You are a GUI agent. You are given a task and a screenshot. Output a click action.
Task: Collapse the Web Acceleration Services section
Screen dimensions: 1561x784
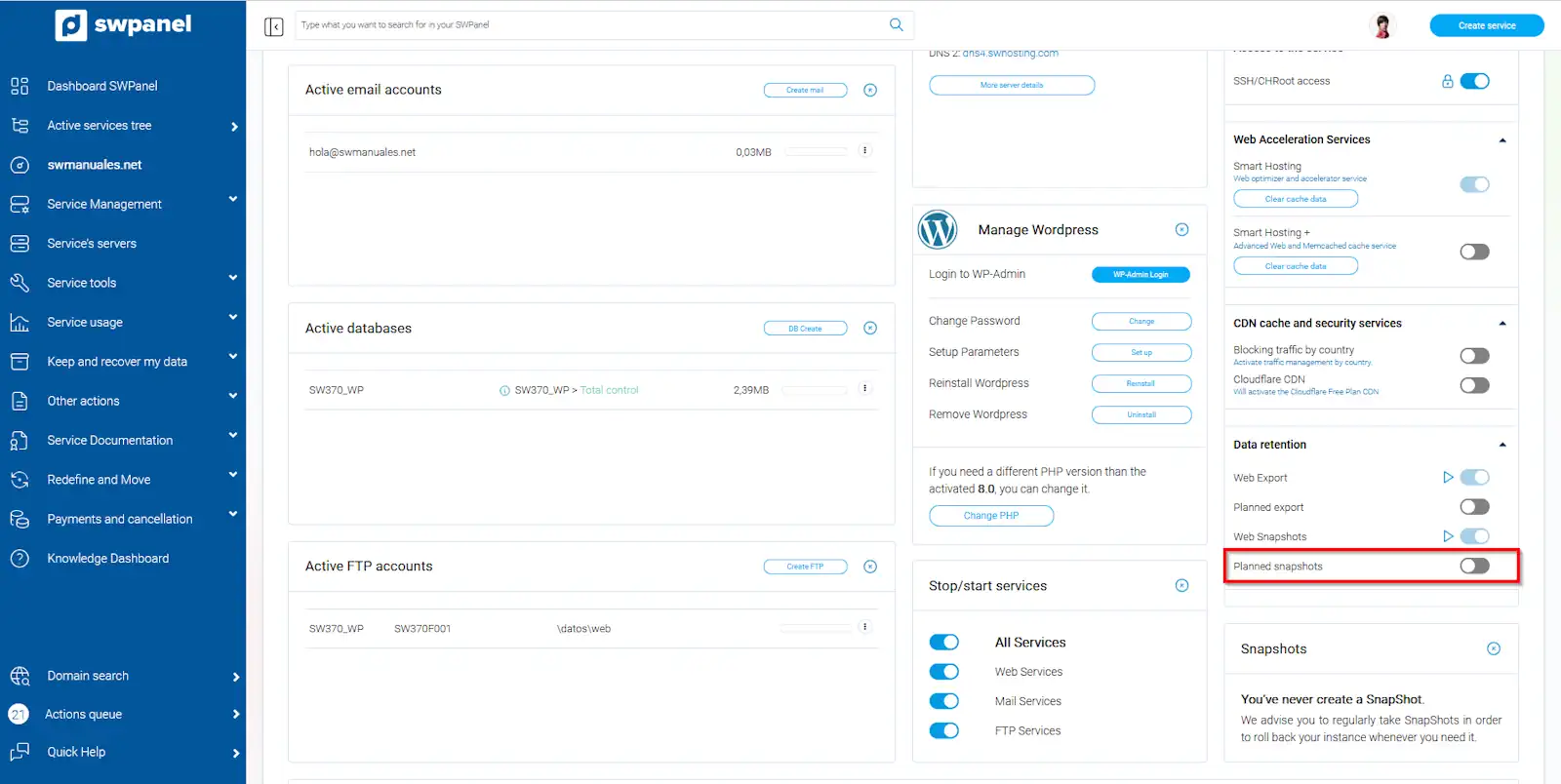click(1501, 140)
